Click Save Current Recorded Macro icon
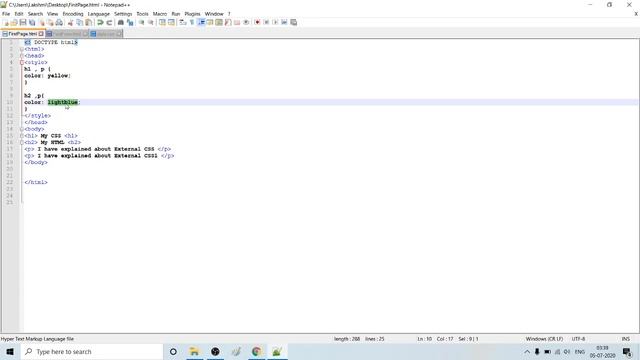The image size is (640, 360). tap(293, 22)
